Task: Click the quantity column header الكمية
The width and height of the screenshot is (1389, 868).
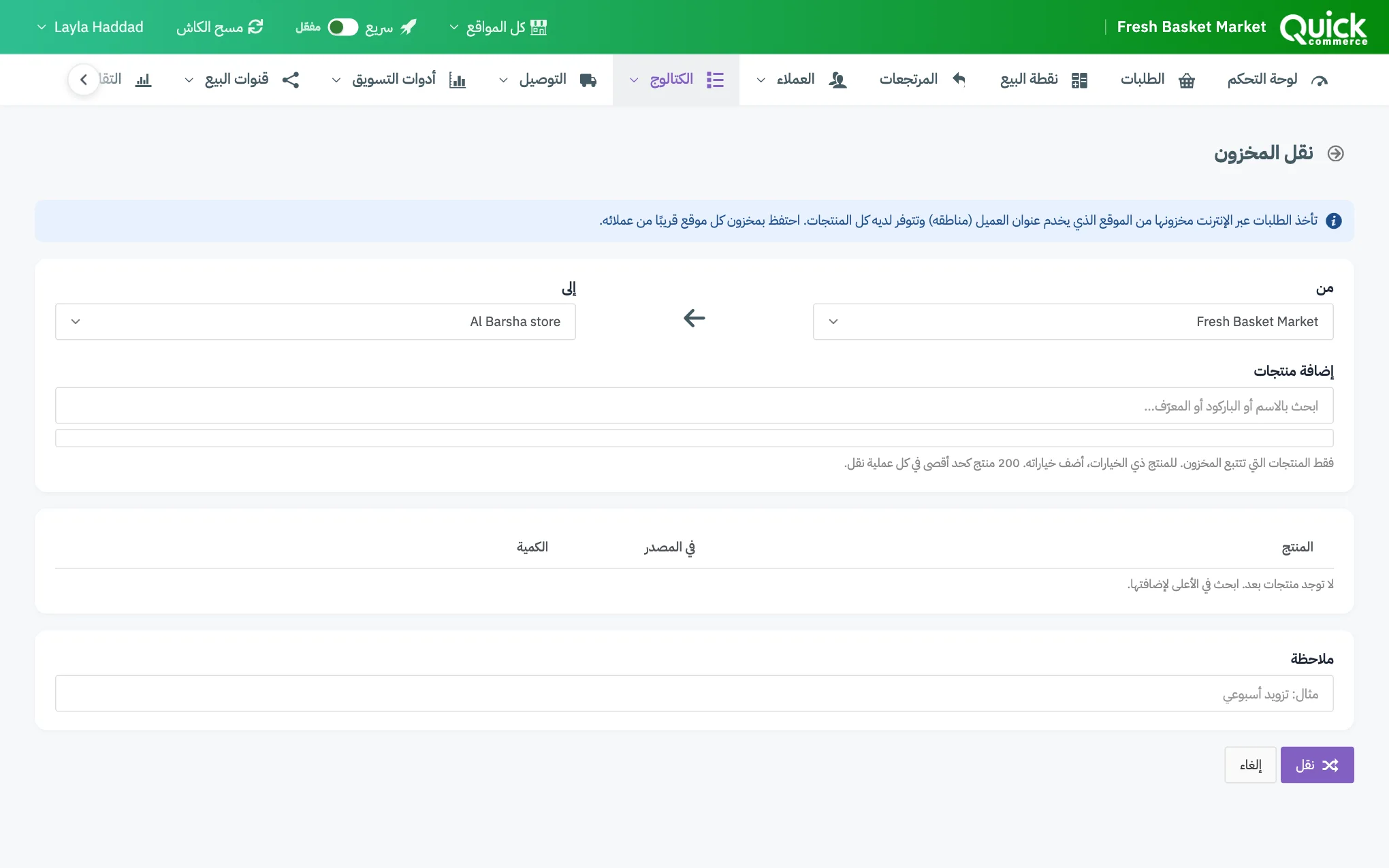Action: (532, 547)
